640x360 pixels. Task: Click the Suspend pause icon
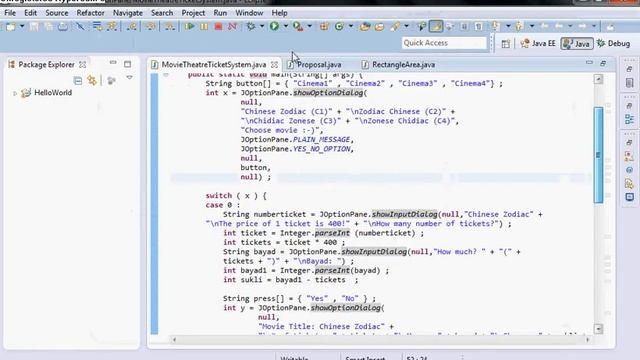[204, 27]
